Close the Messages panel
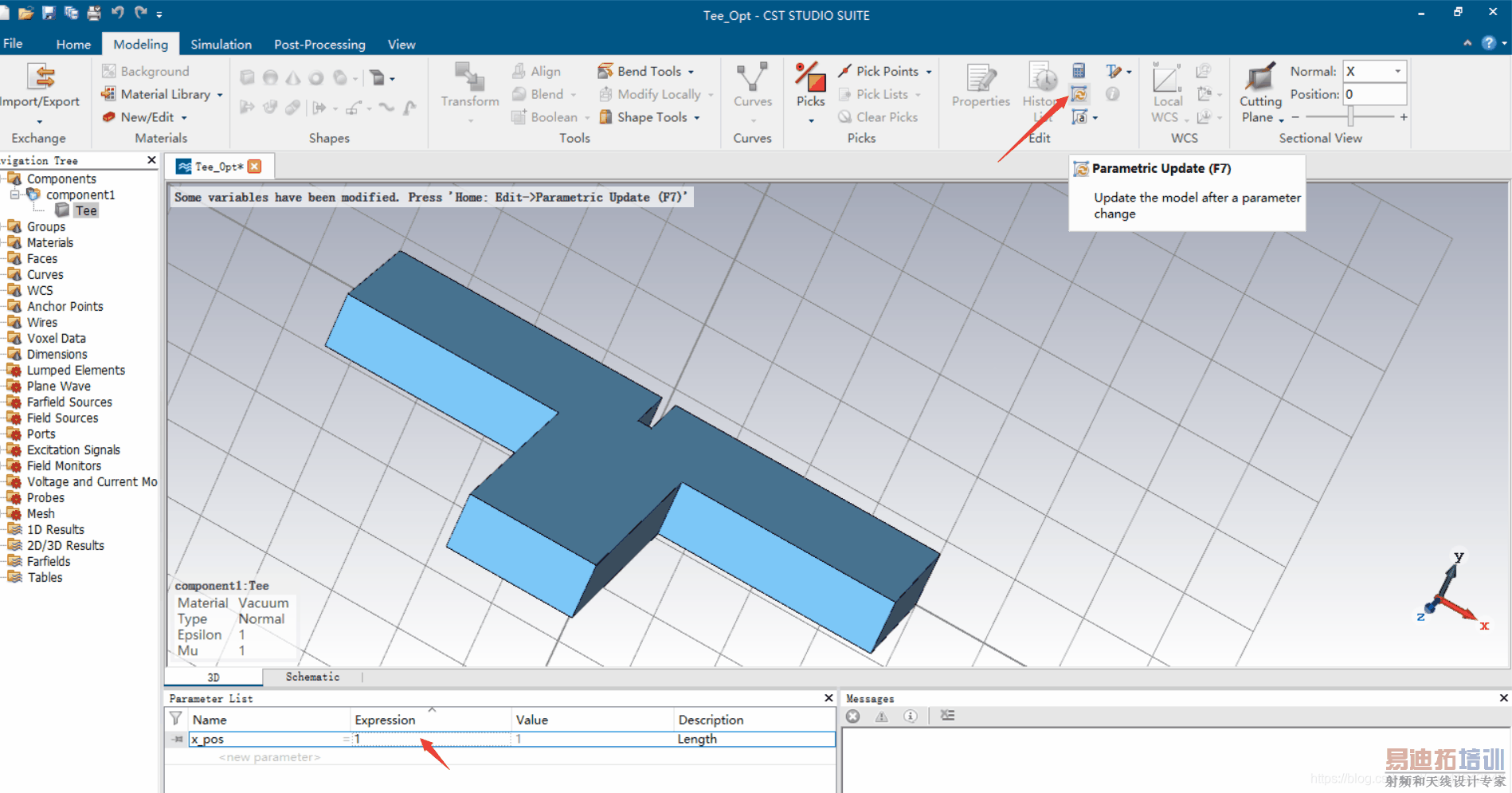Viewport: 1512px width, 793px height. point(1503,698)
